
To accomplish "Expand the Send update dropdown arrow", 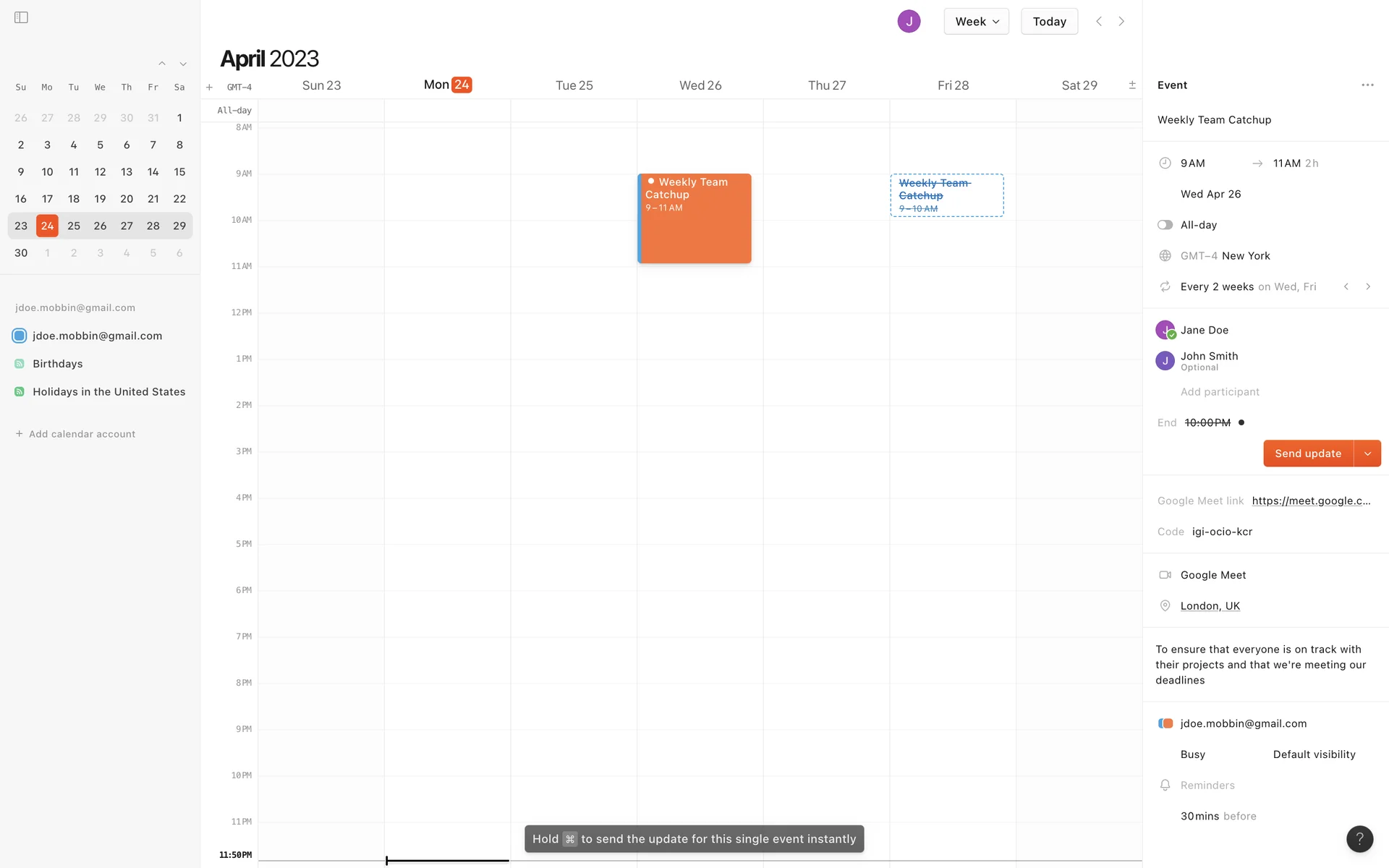I will 1367,454.
